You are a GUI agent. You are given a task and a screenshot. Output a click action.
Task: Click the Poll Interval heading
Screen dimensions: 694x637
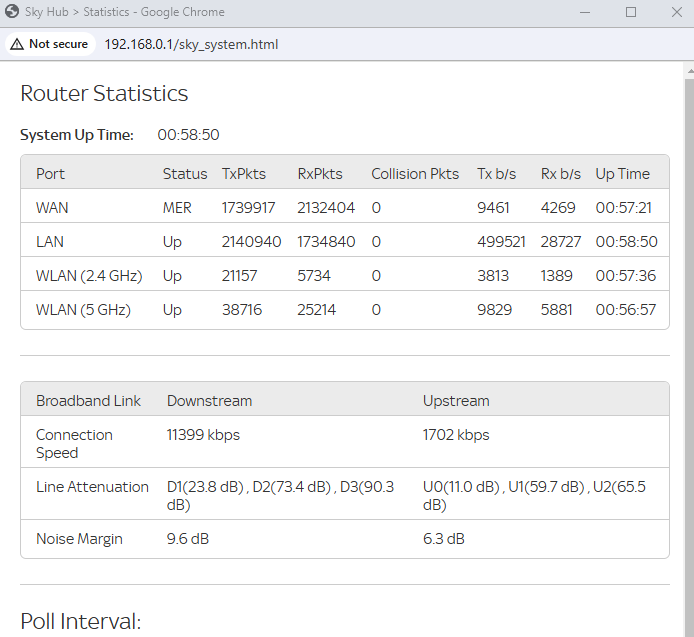80,621
